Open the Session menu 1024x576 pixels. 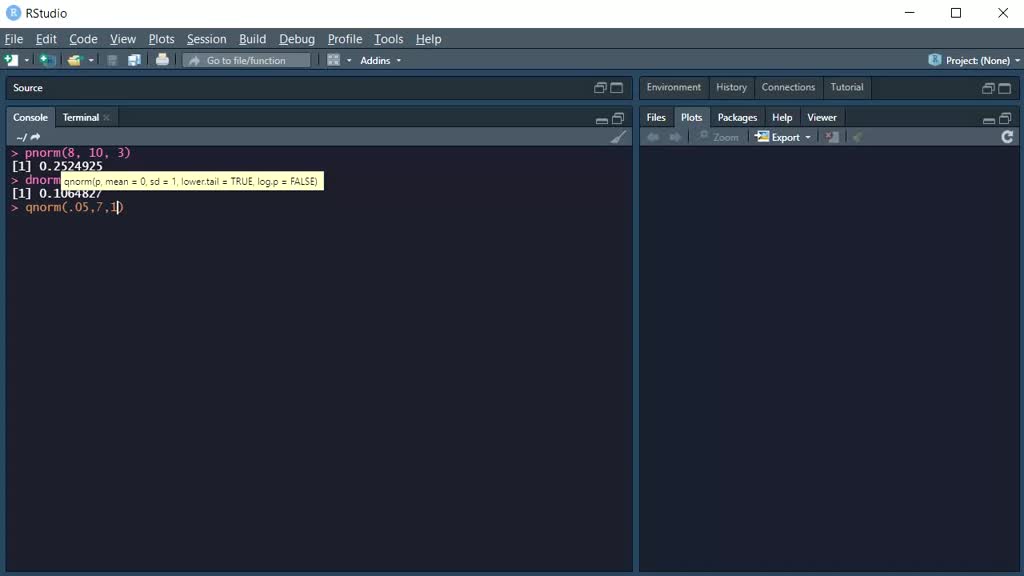[x=206, y=39]
